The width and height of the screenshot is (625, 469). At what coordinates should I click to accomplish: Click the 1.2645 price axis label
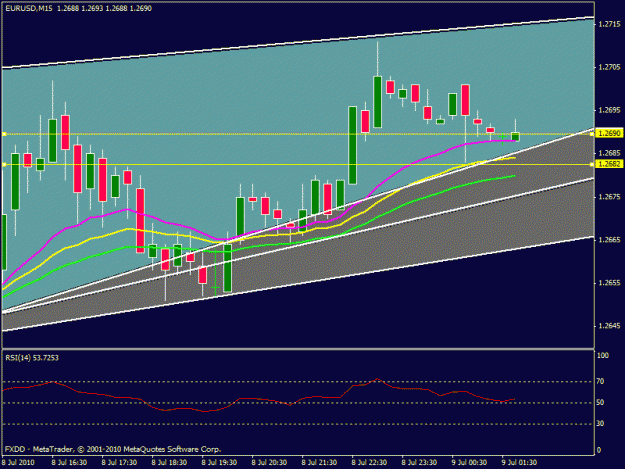[609, 326]
